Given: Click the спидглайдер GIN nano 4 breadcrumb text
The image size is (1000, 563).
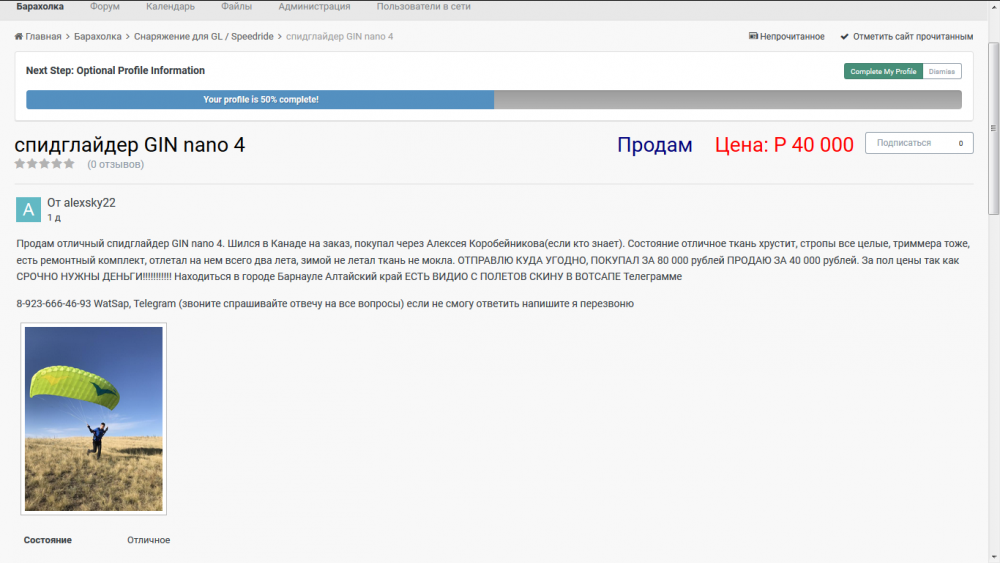Looking at the screenshot, I should click(x=339, y=36).
